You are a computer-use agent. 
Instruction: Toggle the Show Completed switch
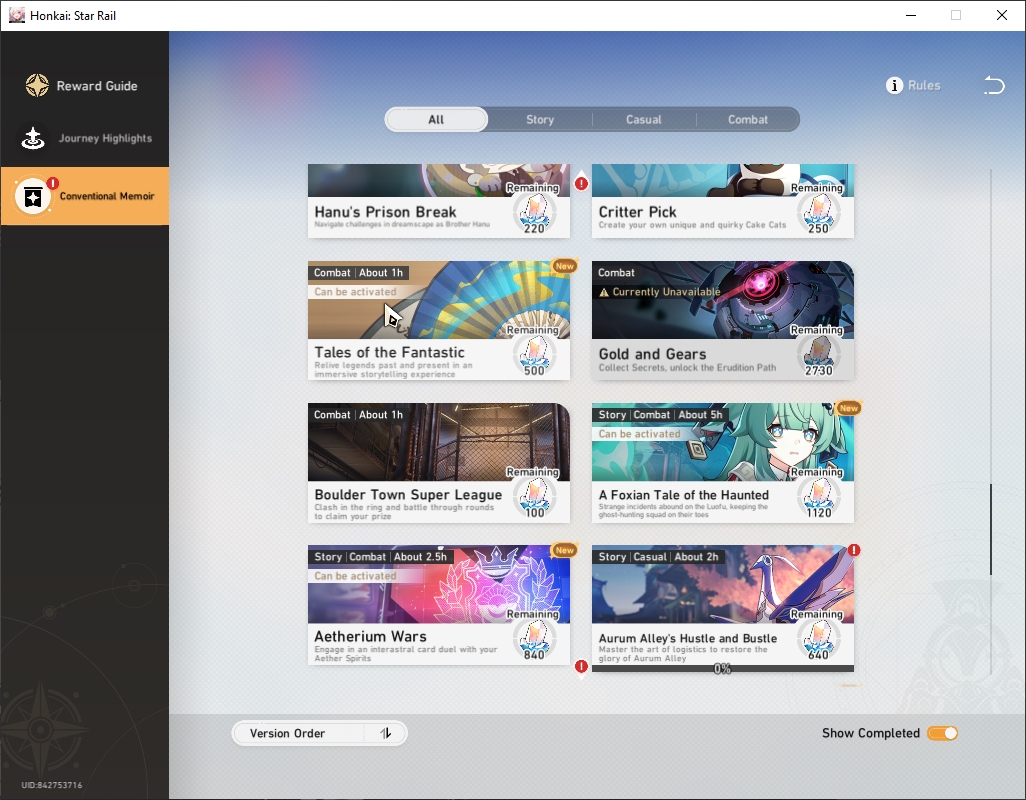[x=942, y=733]
